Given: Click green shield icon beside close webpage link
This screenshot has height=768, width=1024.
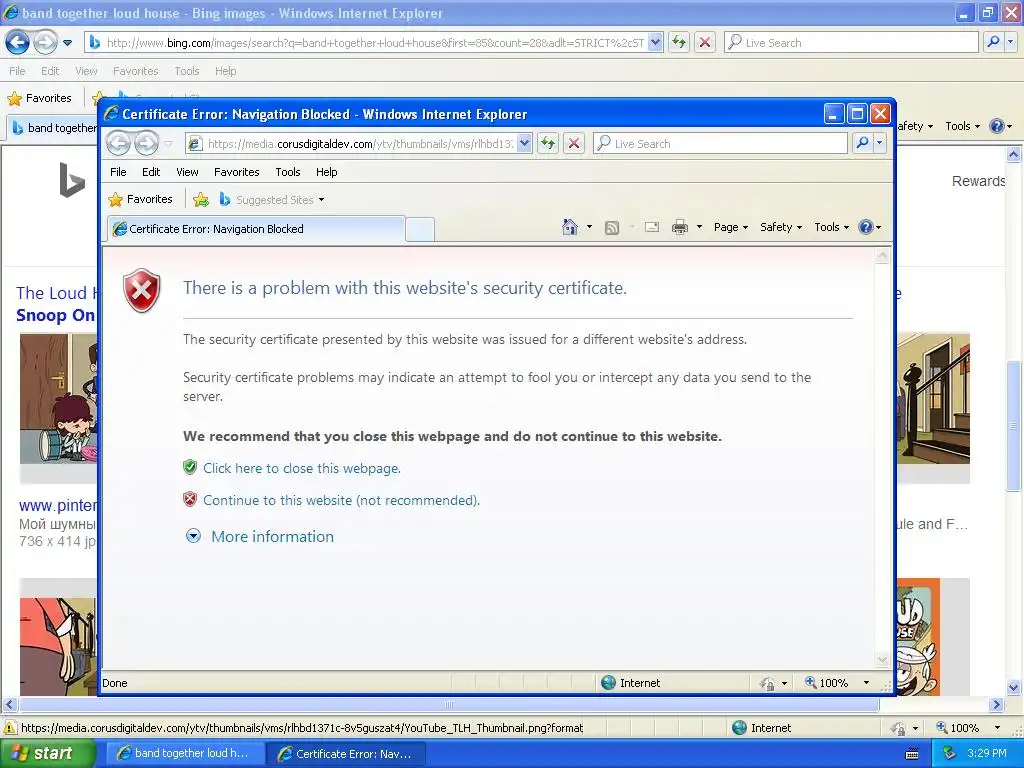Looking at the screenshot, I should [190, 467].
